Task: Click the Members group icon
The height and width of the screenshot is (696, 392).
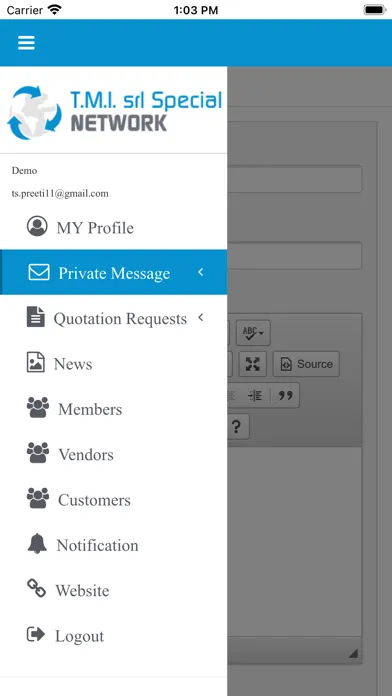Action: pyautogui.click(x=38, y=407)
